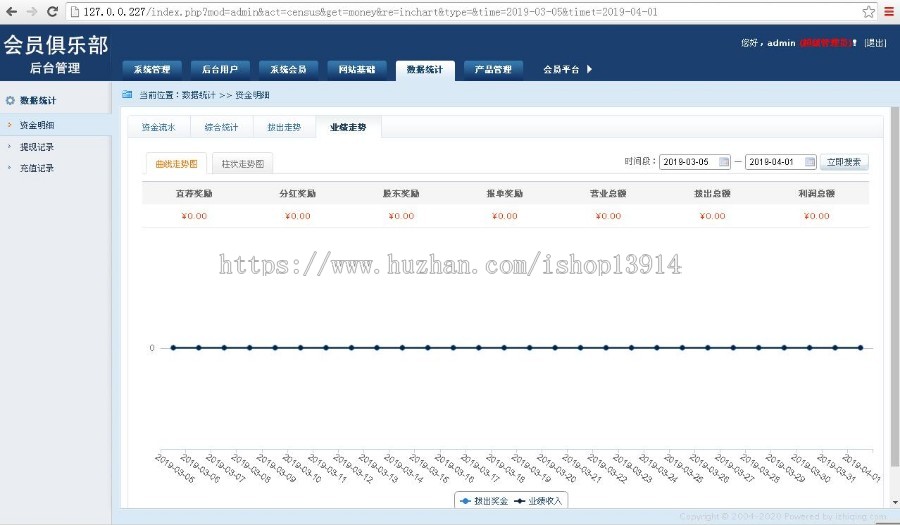Open the calendar picker for the 2019-04-01 end date
The height and width of the screenshot is (525, 900).
pos(809,162)
